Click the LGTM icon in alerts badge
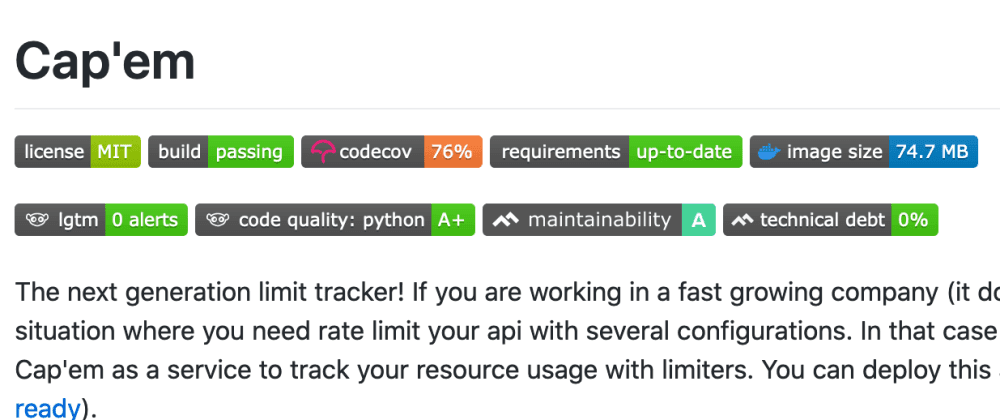This screenshot has width=1000, height=420. [x=38, y=220]
